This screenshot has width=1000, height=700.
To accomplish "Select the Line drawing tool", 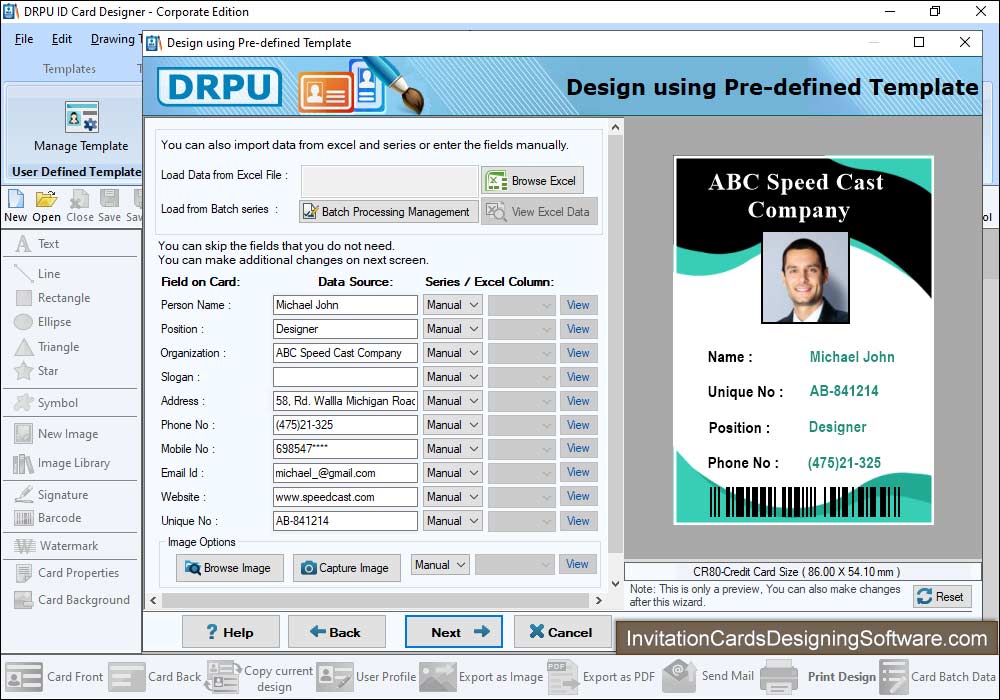I will (37, 273).
